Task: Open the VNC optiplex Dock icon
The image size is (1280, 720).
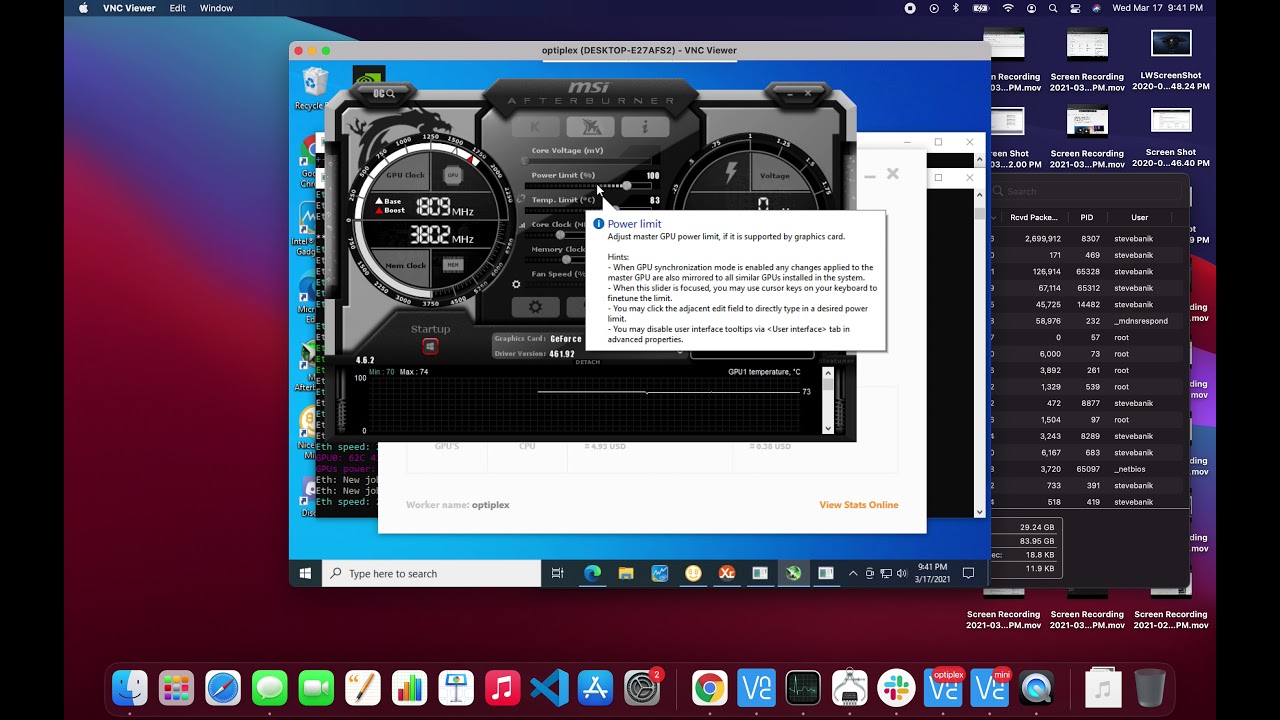Action: pyautogui.click(x=943, y=688)
